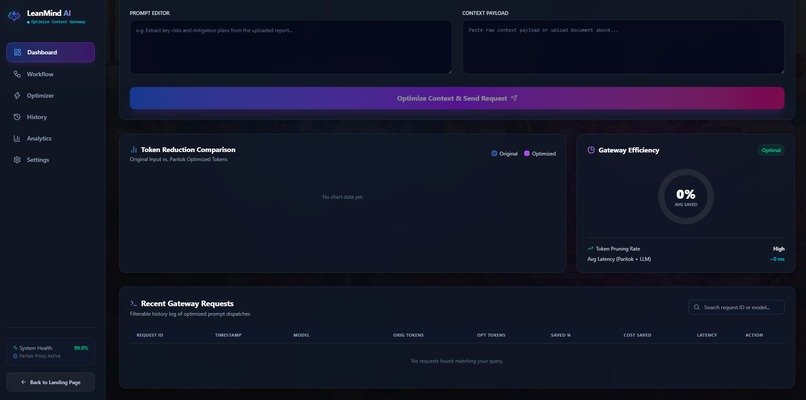
Task: Open the History page
Action: point(50,117)
